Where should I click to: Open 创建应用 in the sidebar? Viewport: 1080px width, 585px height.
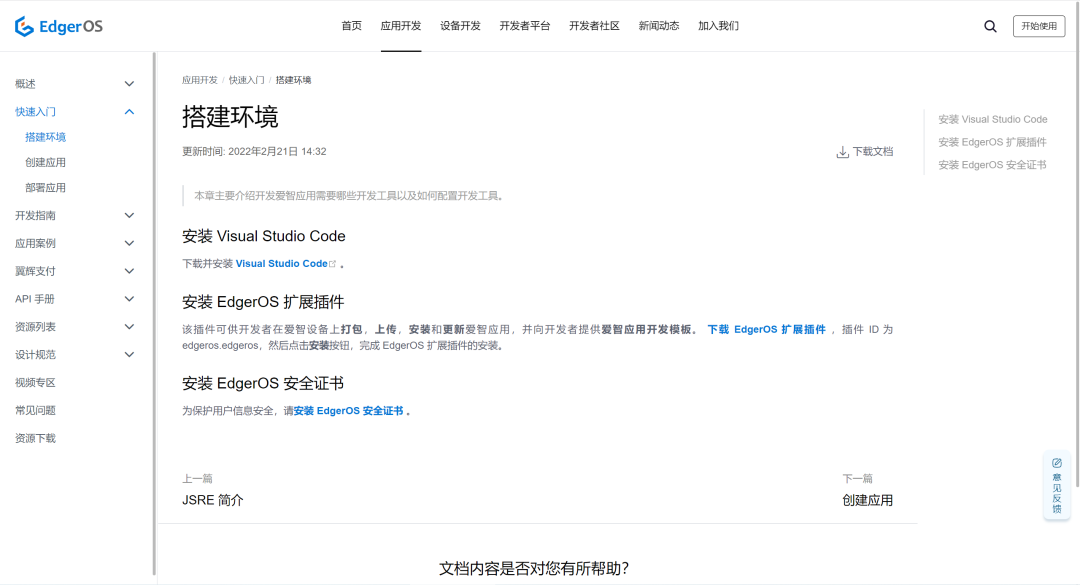45,163
